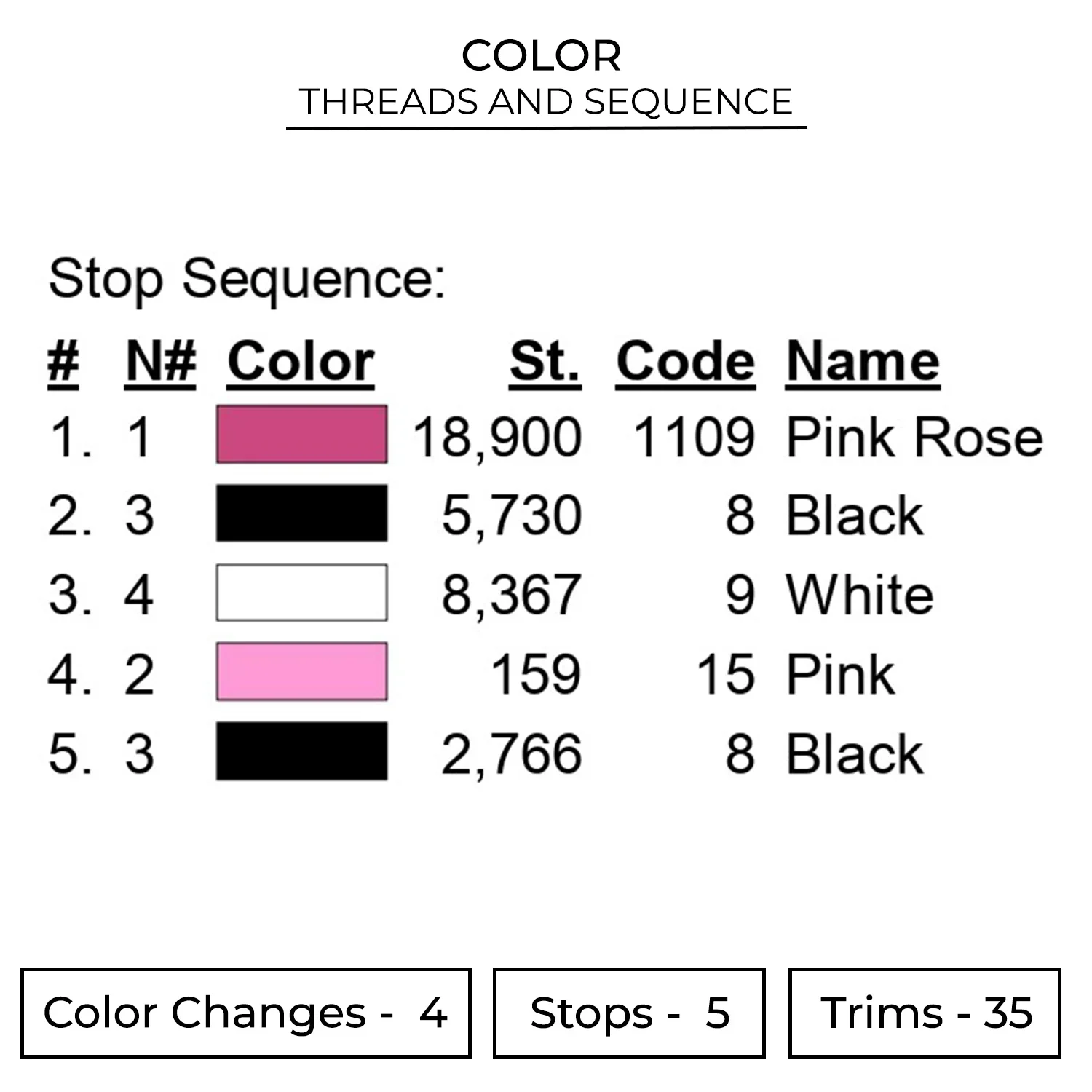Select the N# column header
The height and width of the screenshot is (1092, 1092).
tap(161, 362)
